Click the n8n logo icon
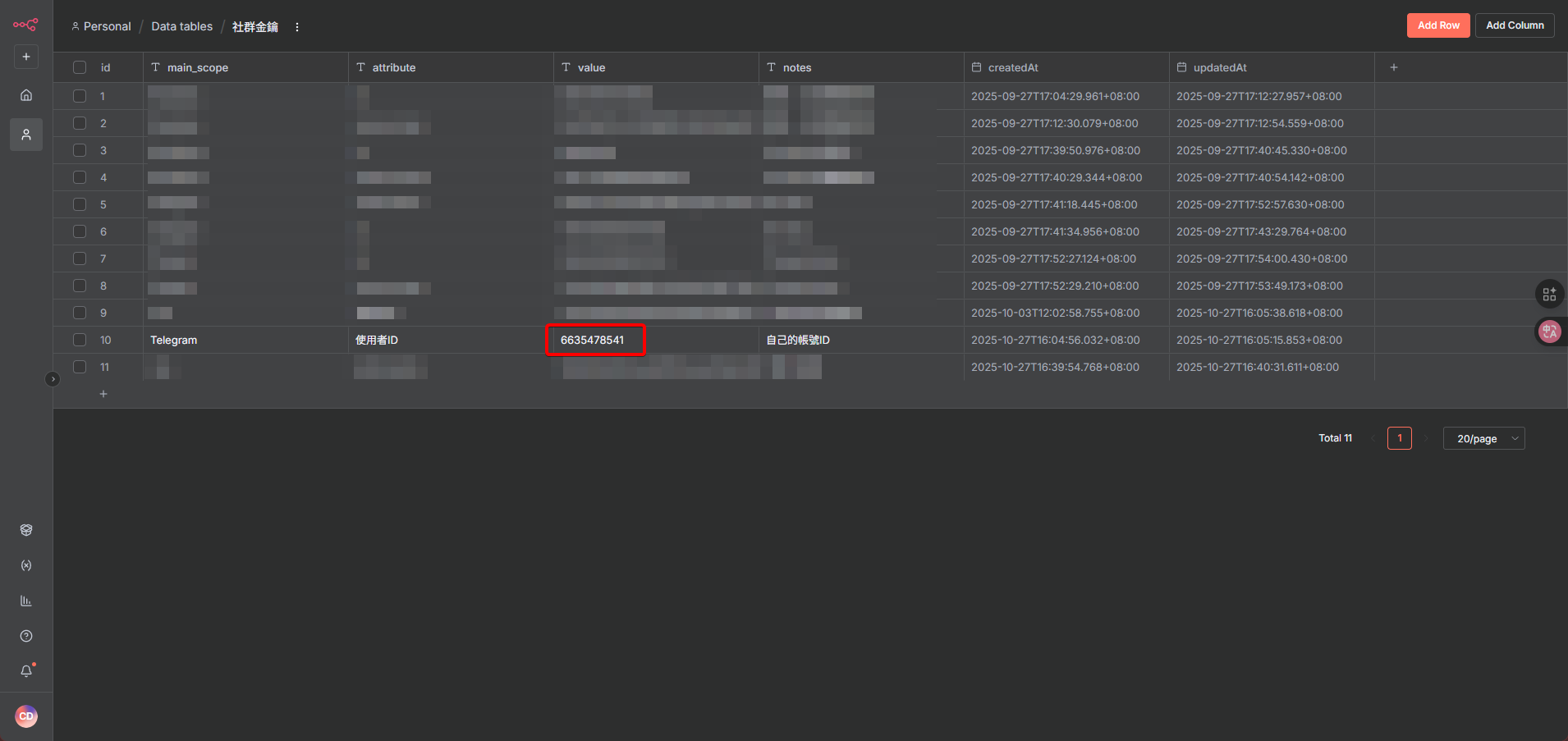 25,25
